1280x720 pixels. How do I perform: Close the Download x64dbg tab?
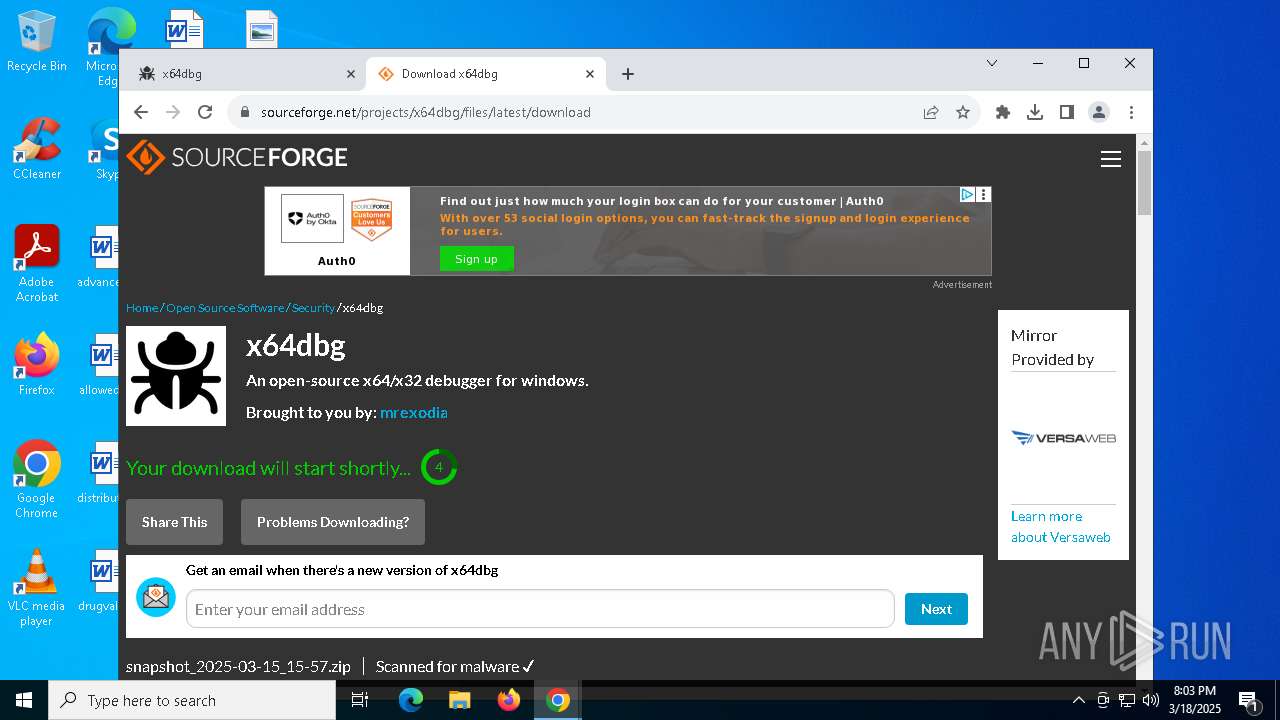(x=590, y=74)
